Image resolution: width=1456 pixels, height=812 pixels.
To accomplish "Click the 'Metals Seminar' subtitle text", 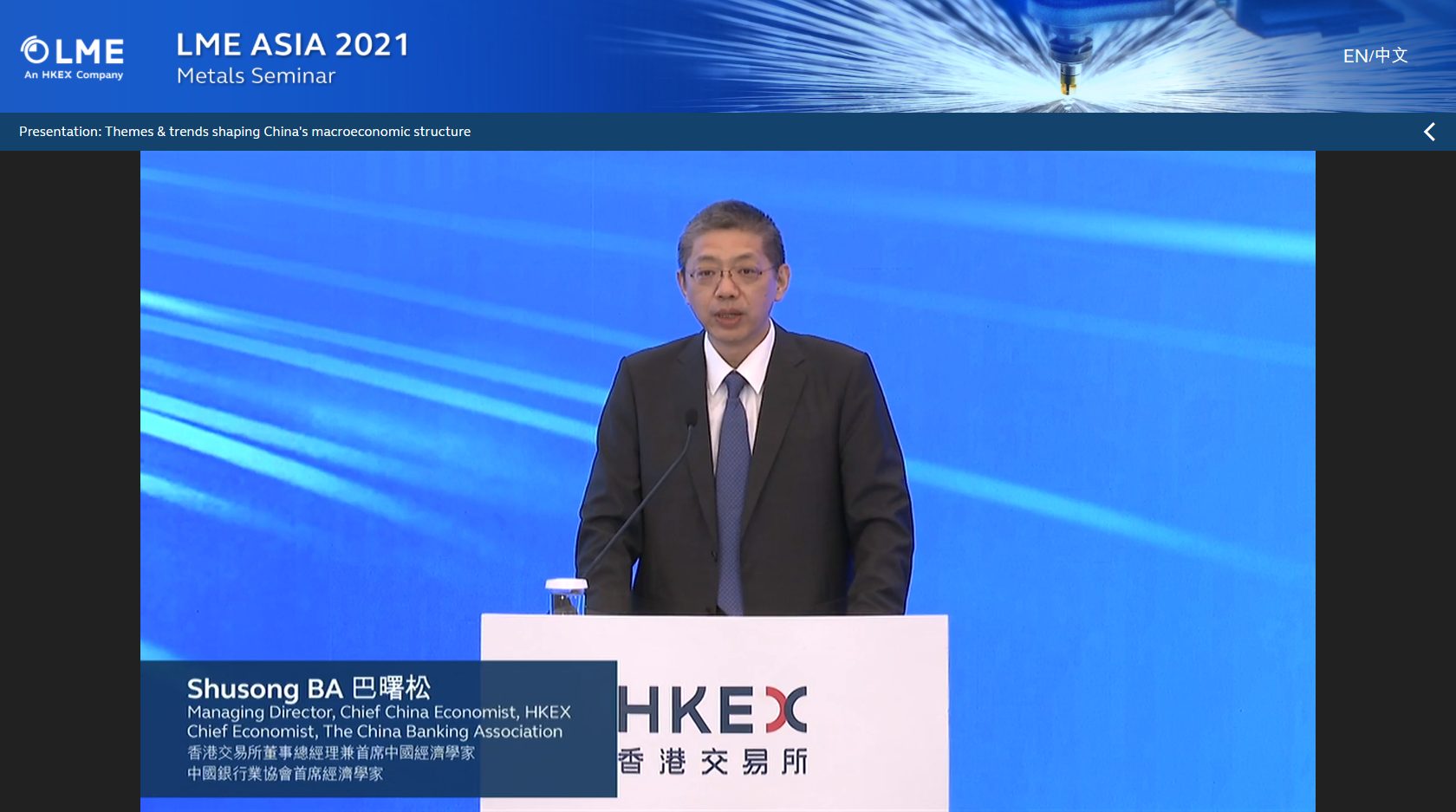I will [256, 76].
